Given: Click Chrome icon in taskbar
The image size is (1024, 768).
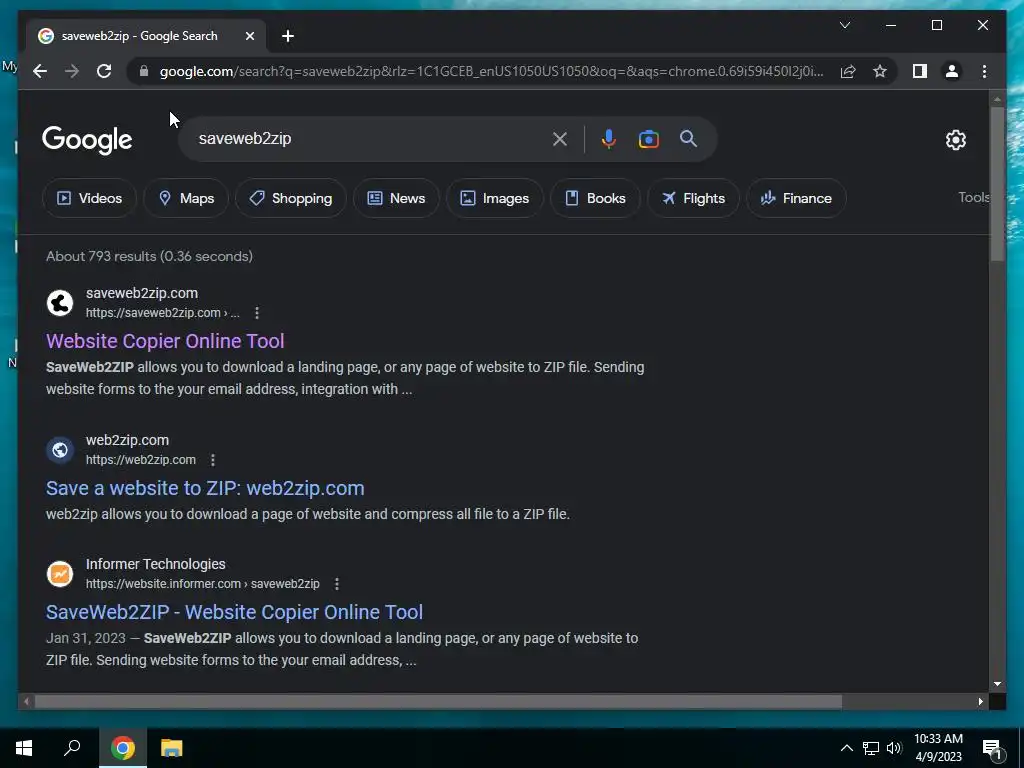Looking at the screenshot, I should coord(123,748).
